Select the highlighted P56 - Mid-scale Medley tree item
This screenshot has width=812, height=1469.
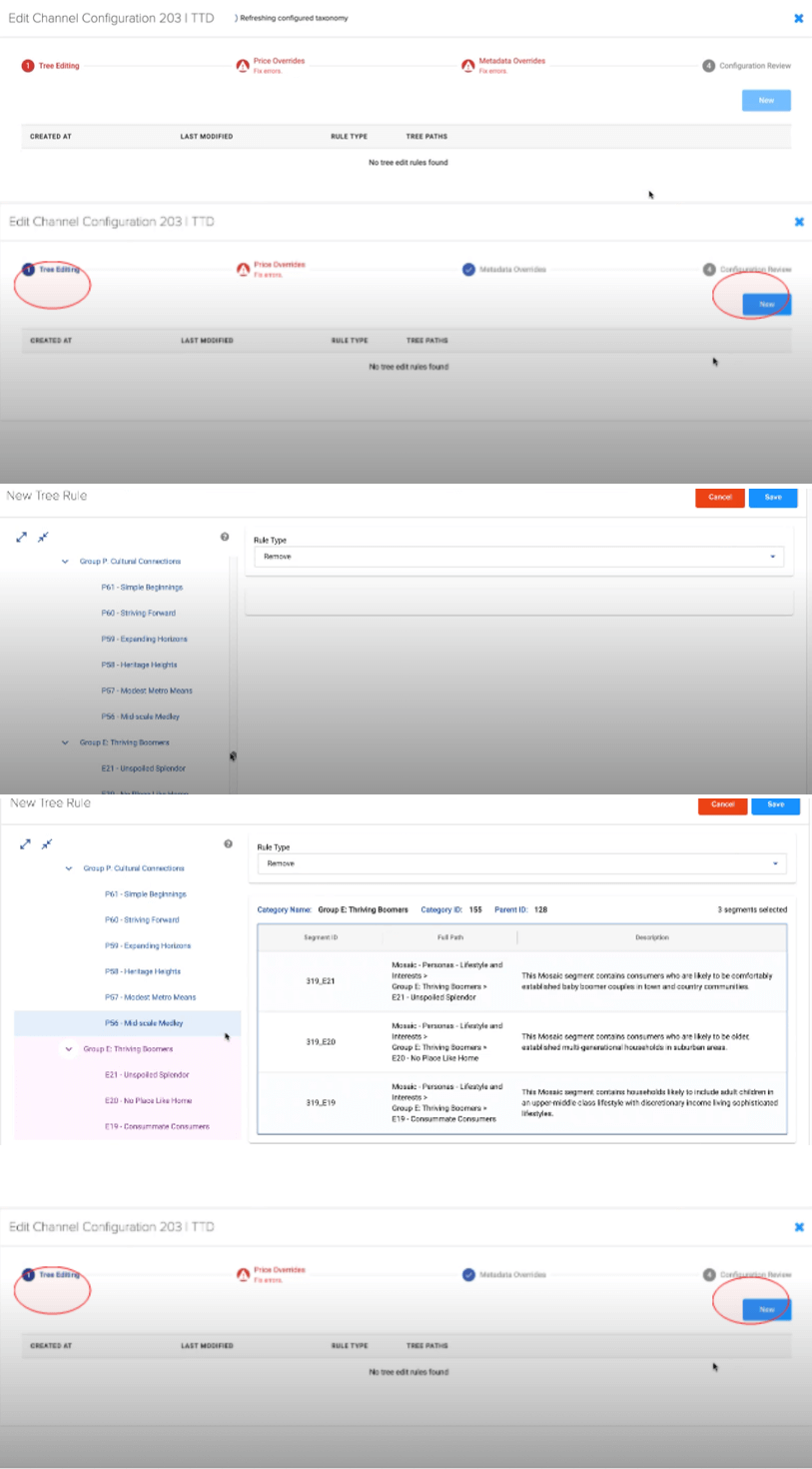(x=144, y=1023)
